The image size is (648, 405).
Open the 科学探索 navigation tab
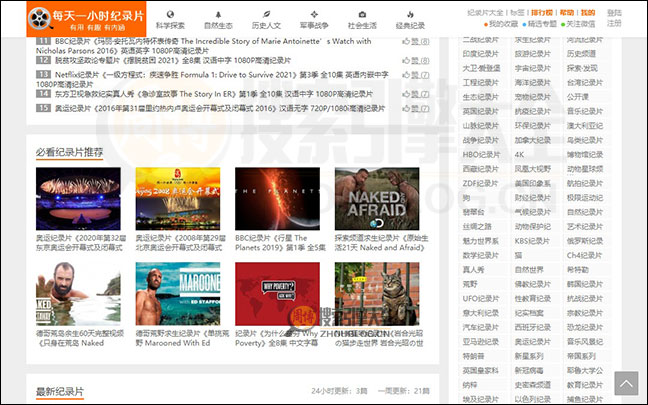[170, 23]
